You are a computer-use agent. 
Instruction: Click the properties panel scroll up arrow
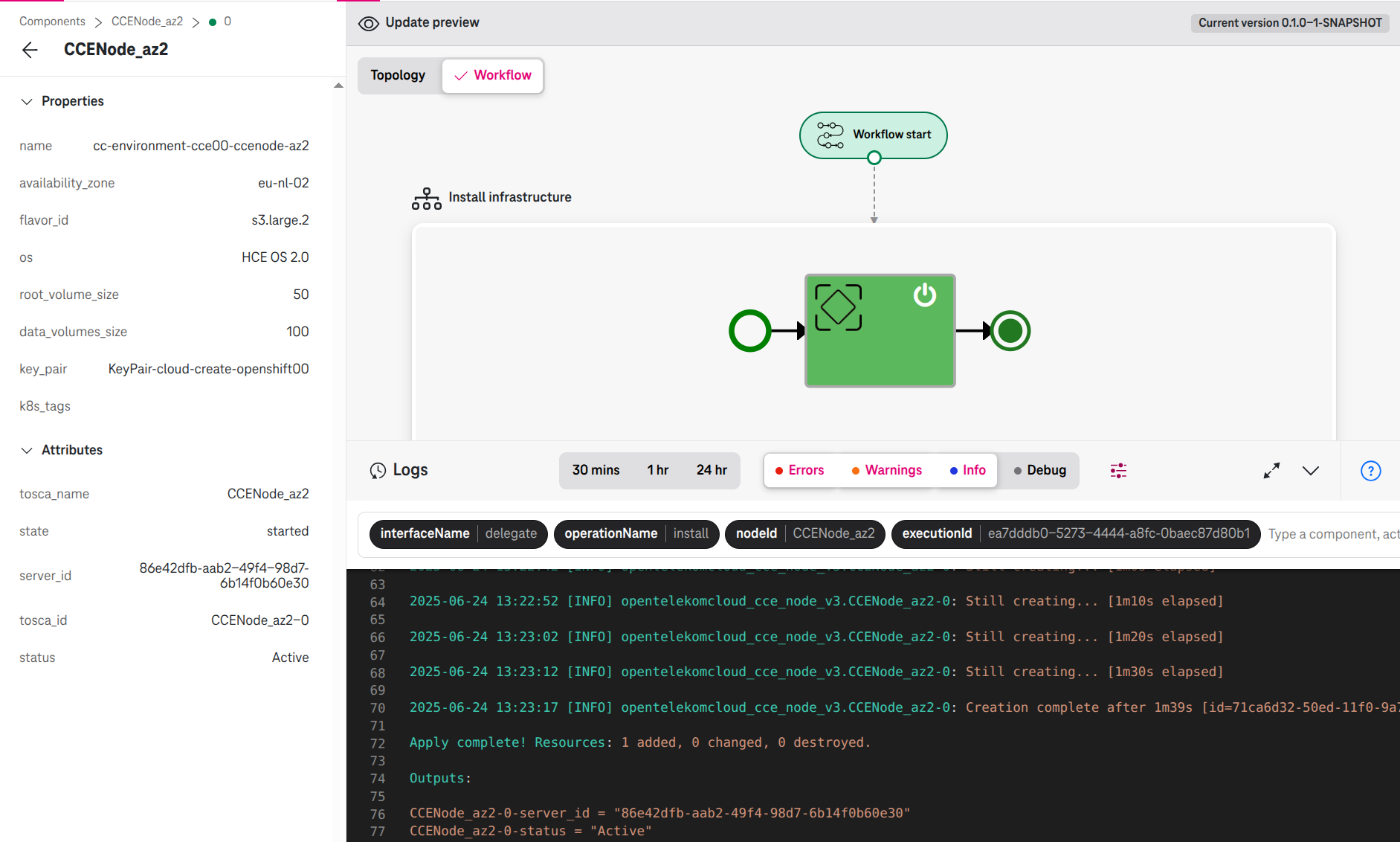338,86
